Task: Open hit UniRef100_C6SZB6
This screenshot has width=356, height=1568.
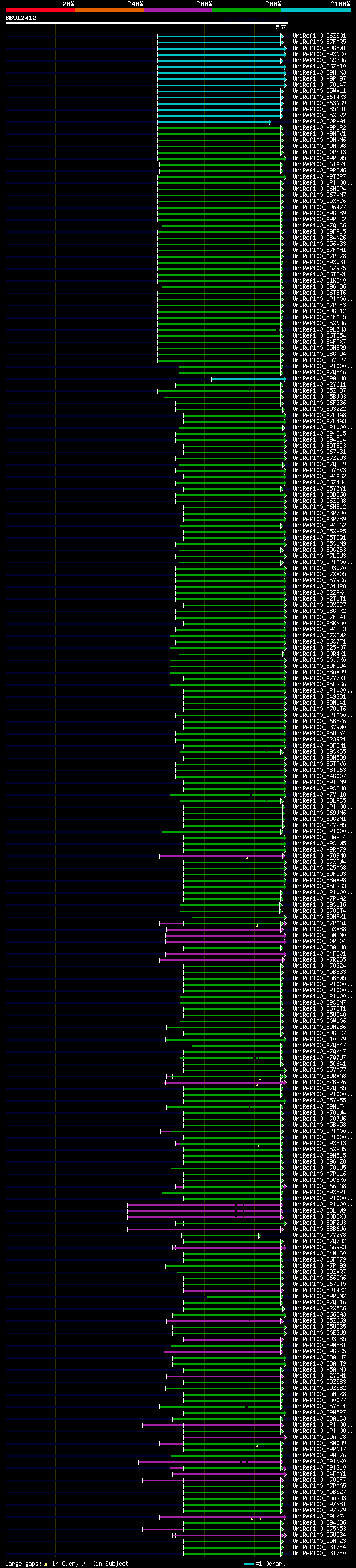Action: (319, 60)
